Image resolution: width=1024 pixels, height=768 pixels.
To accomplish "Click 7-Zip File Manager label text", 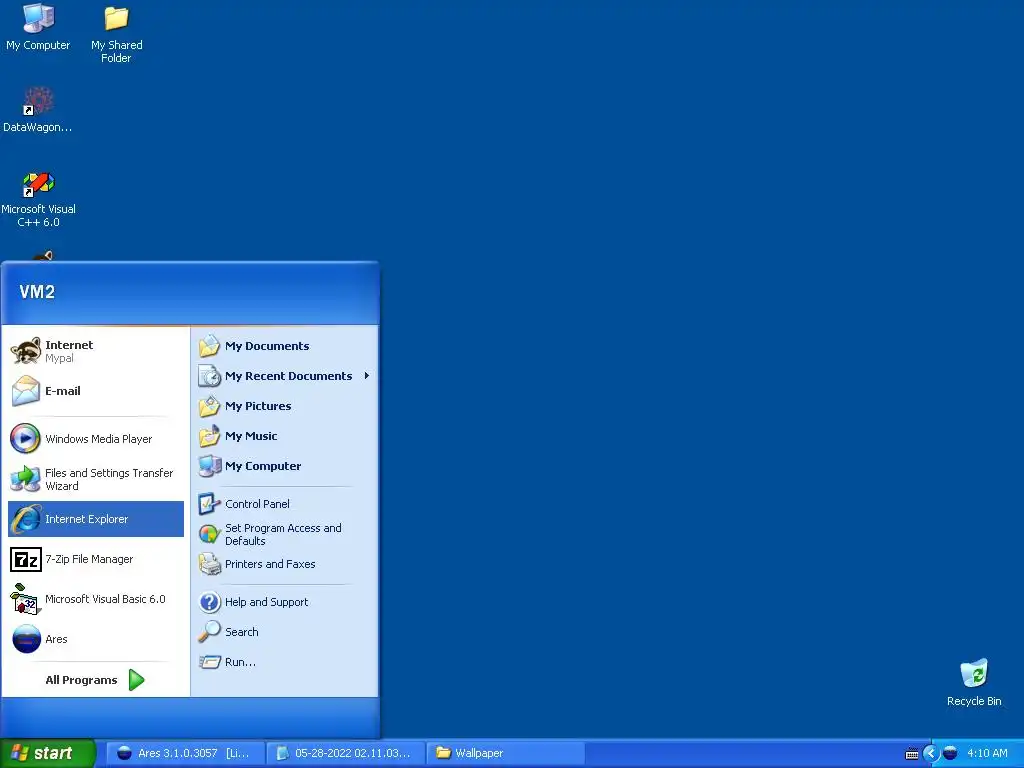I will pos(89,559).
